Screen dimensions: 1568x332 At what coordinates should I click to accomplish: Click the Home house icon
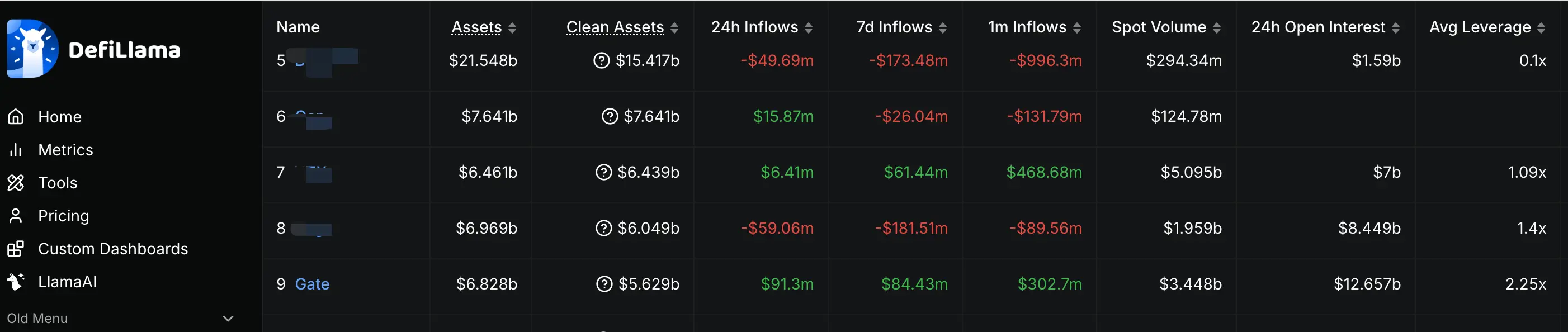click(16, 117)
